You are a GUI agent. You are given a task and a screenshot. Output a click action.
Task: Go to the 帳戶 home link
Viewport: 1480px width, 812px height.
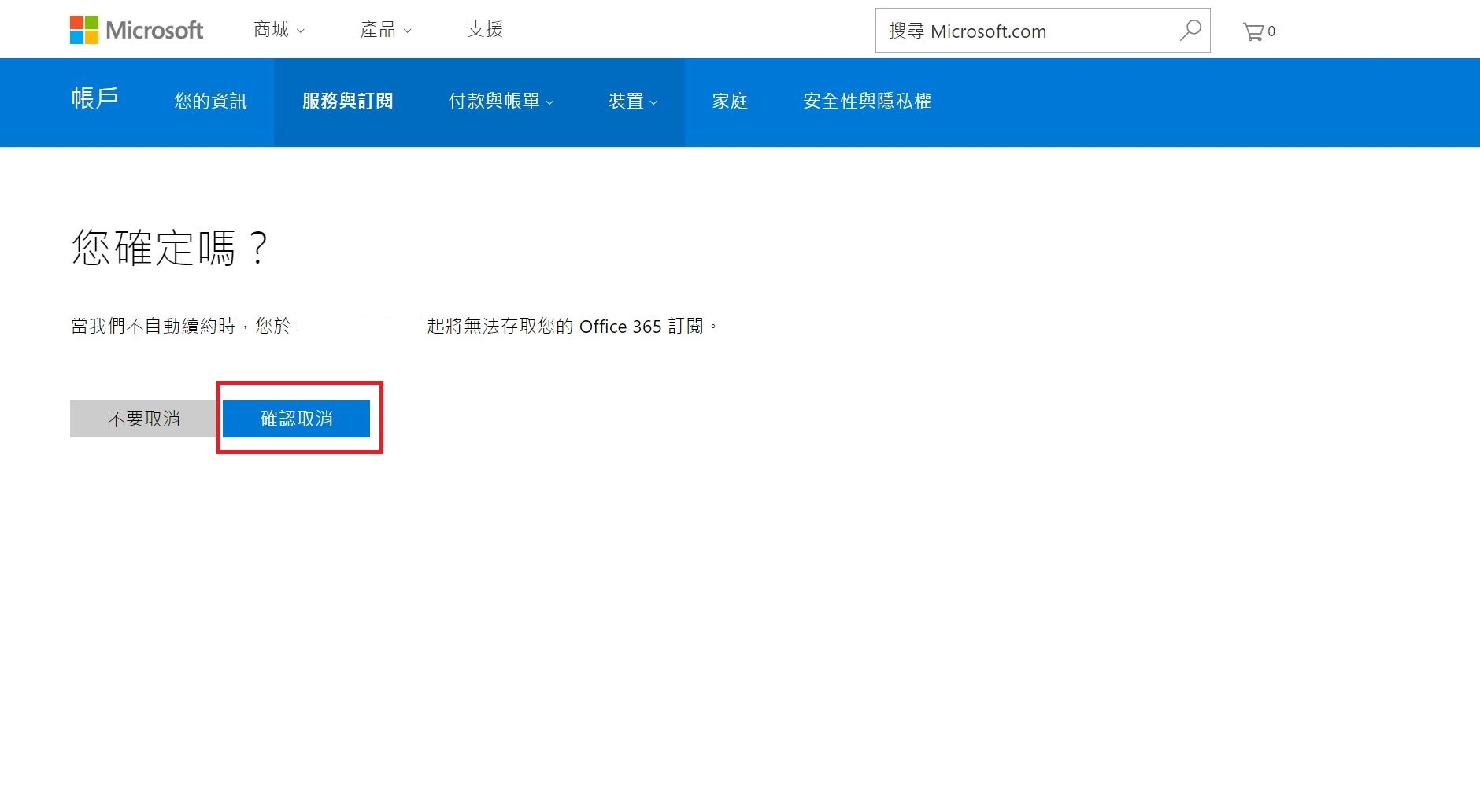click(x=95, y=98)
